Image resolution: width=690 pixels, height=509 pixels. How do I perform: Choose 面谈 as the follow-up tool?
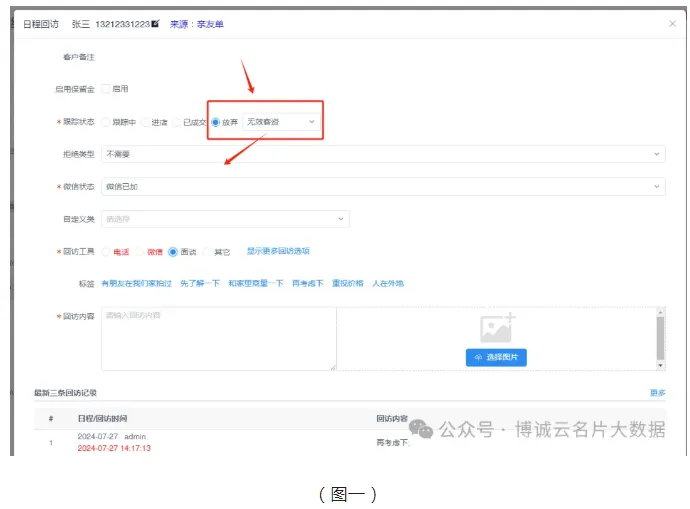[173, 251]
